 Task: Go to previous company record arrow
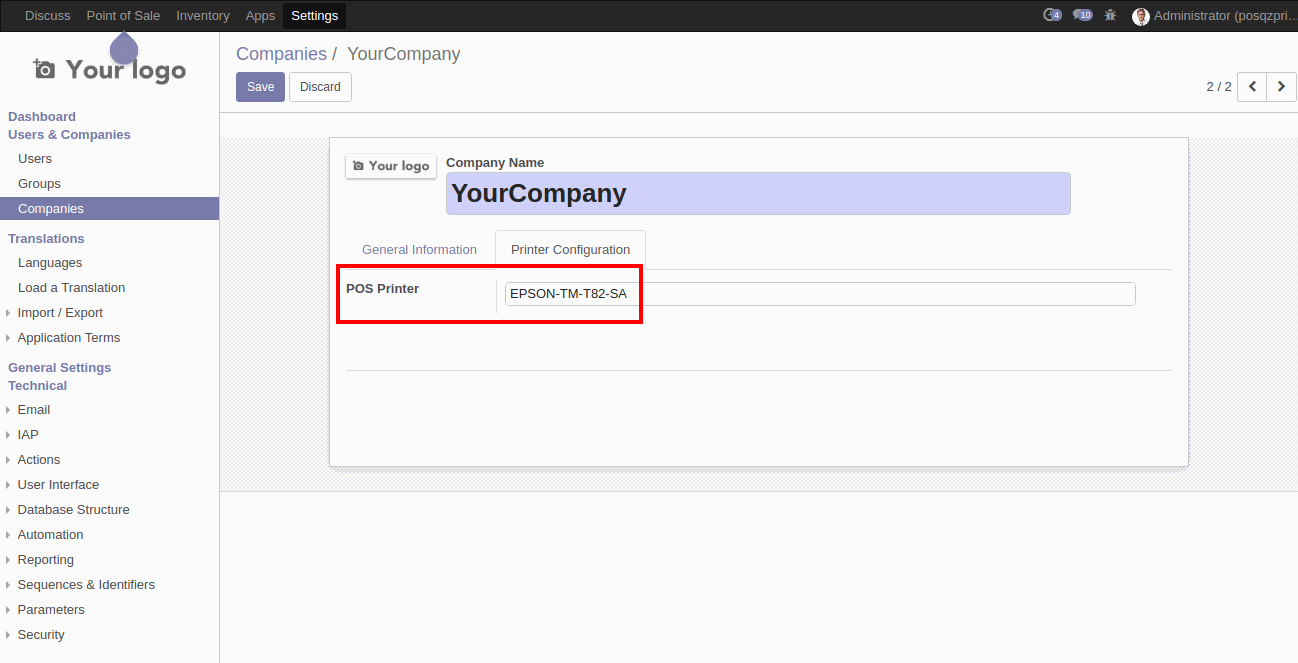click(x=1252, y=87)
